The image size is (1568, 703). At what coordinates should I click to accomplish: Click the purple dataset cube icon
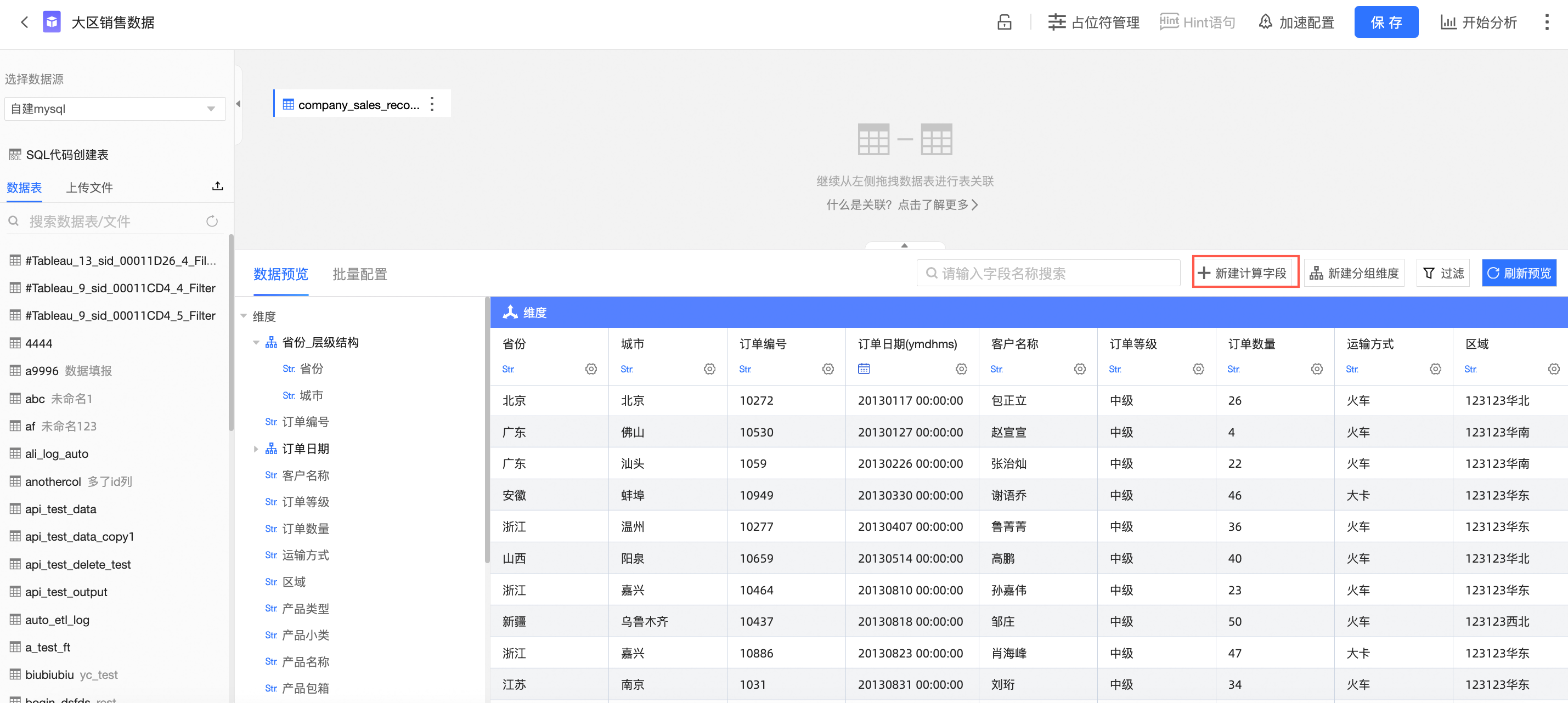tap(52, 22)
